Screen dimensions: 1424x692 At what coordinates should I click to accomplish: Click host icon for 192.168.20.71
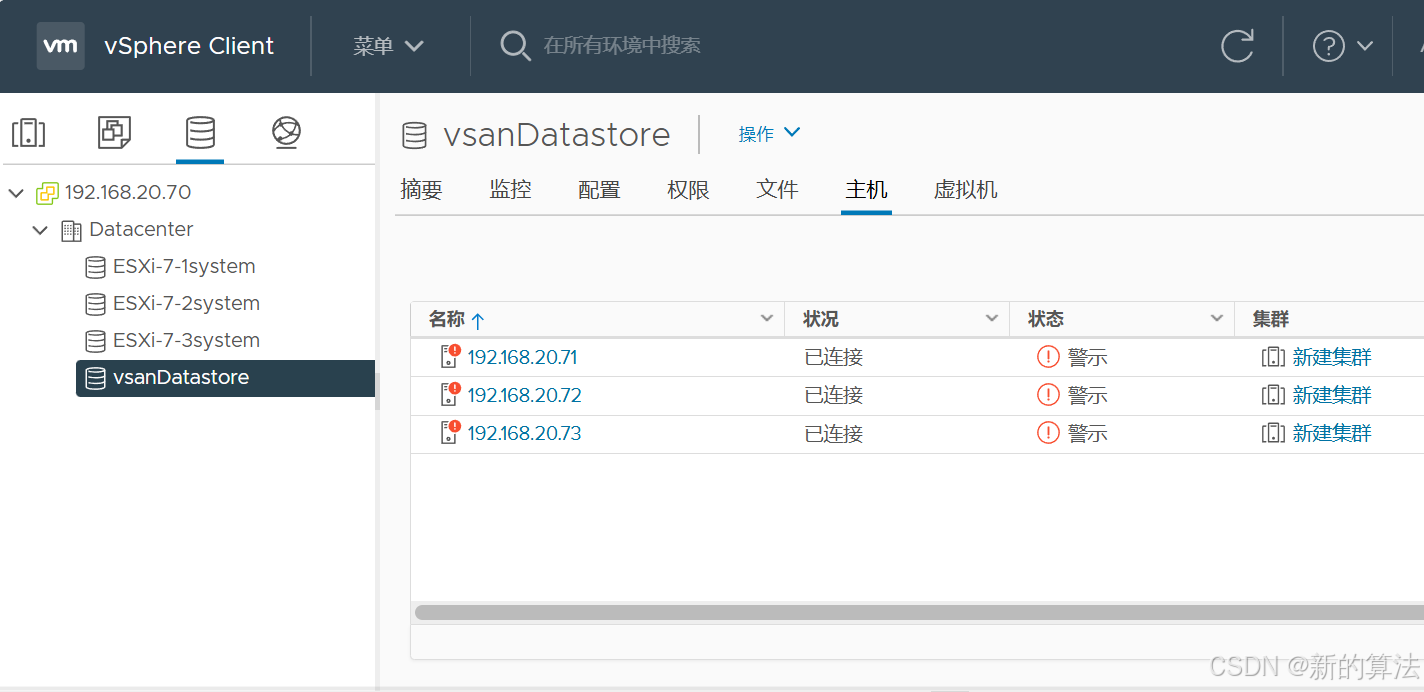(x=450, y=357)
